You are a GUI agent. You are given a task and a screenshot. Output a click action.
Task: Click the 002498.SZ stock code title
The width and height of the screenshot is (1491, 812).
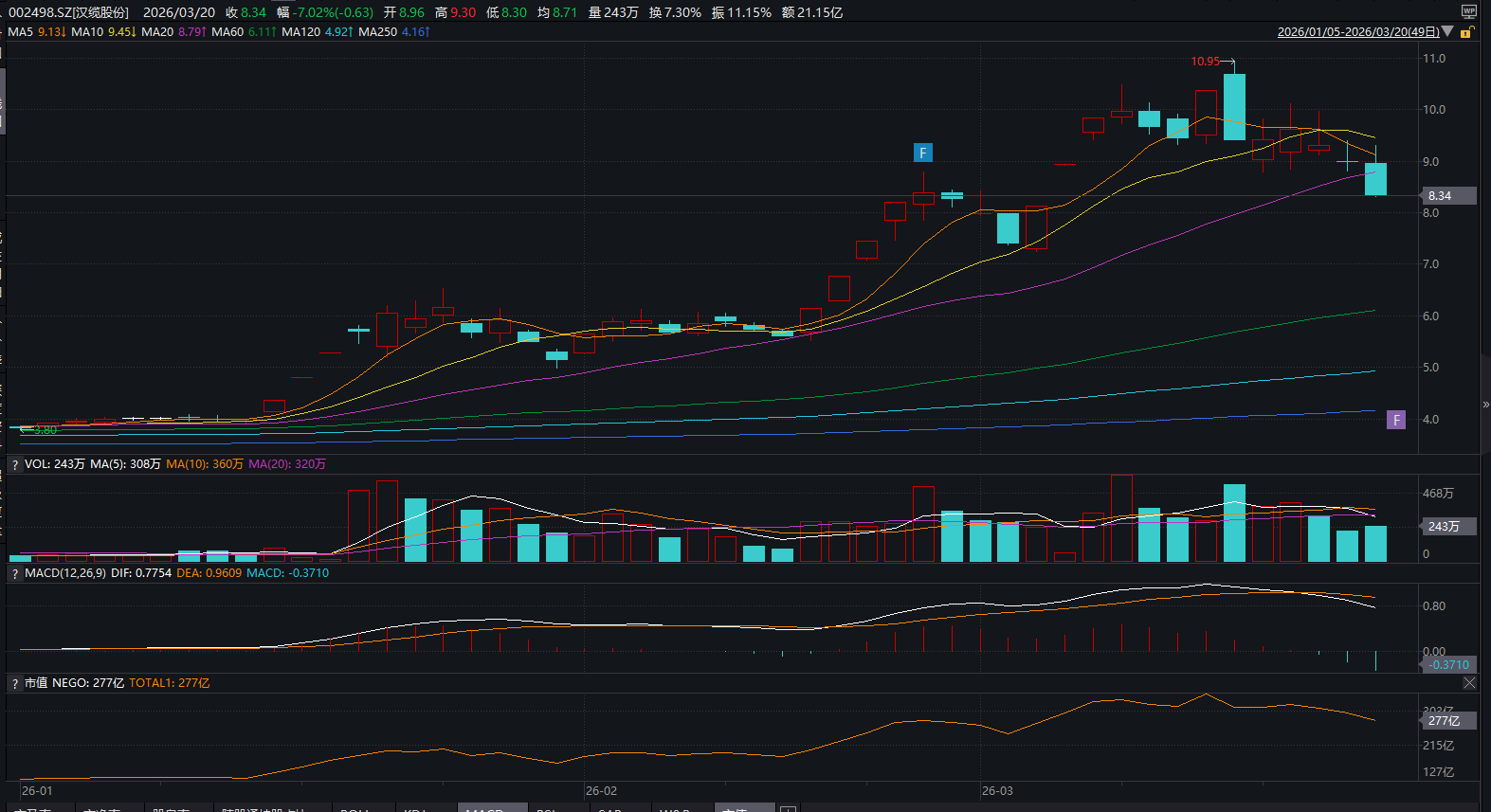tap(68, 12)
